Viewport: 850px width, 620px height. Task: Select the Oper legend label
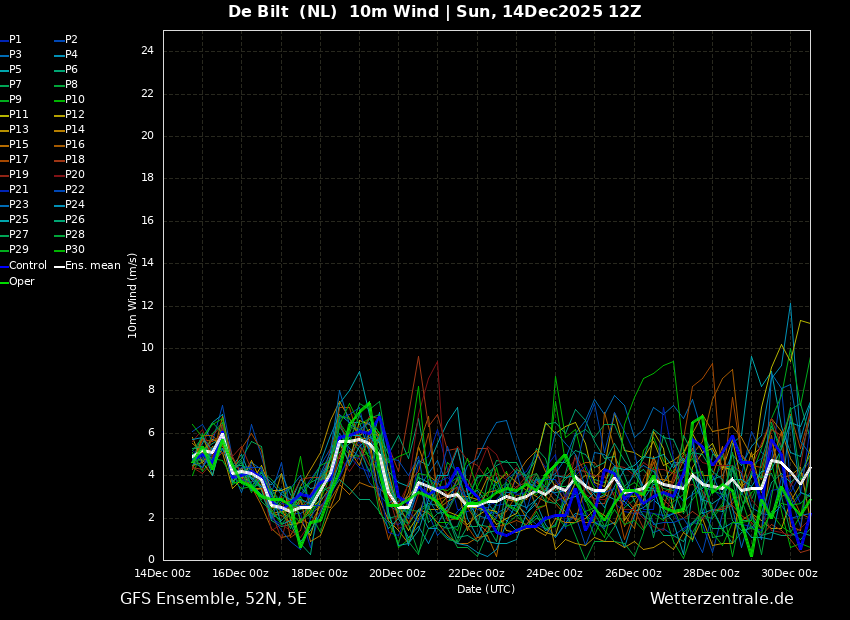21,282
